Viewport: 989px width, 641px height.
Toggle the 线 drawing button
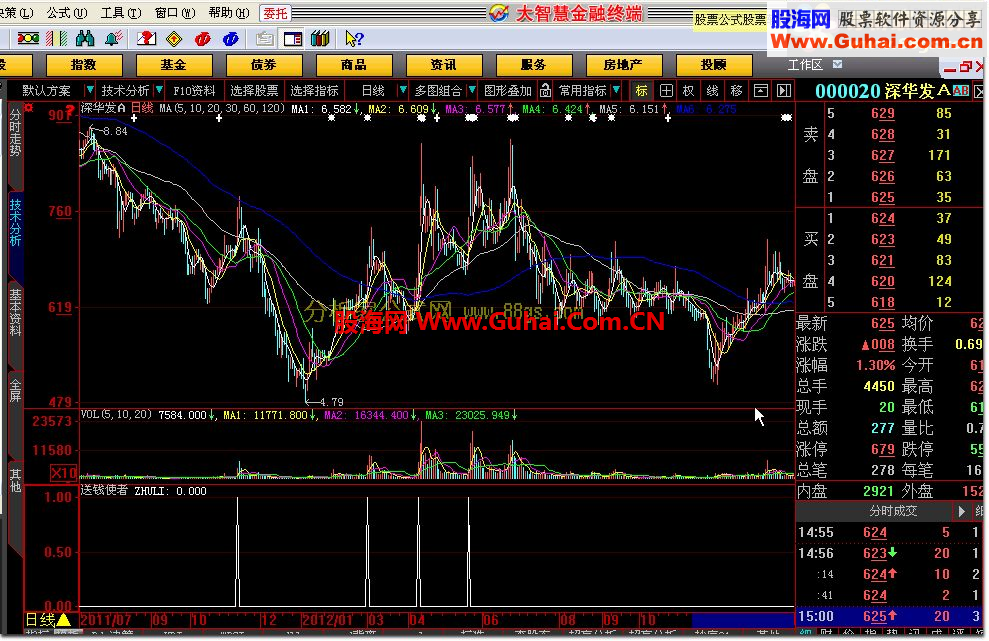point(713,90)
